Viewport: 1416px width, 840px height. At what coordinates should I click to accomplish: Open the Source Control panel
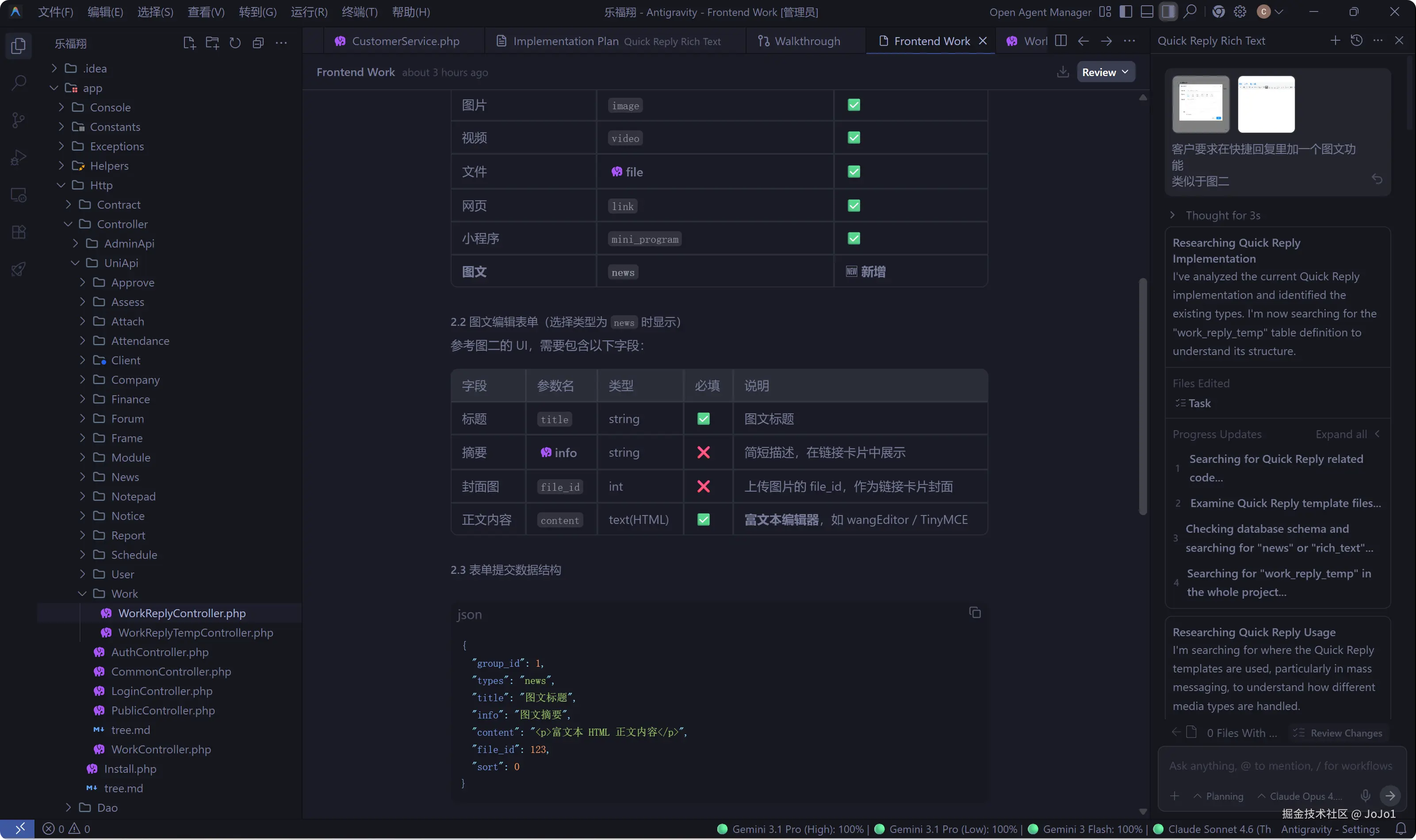[x=19, y=120]
